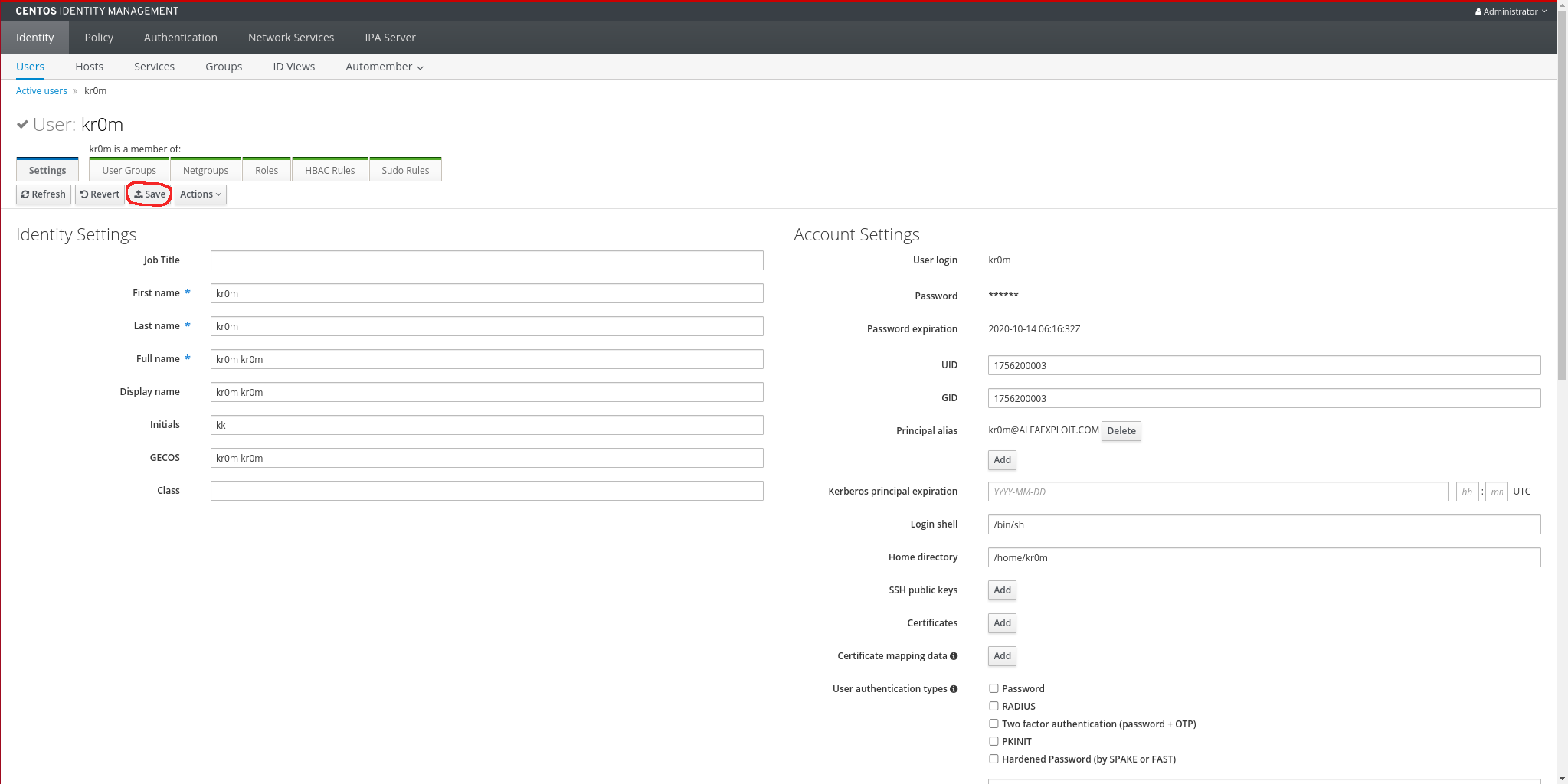Click the Revert undo icon button
1568x784 pixels.
(84, 194)
